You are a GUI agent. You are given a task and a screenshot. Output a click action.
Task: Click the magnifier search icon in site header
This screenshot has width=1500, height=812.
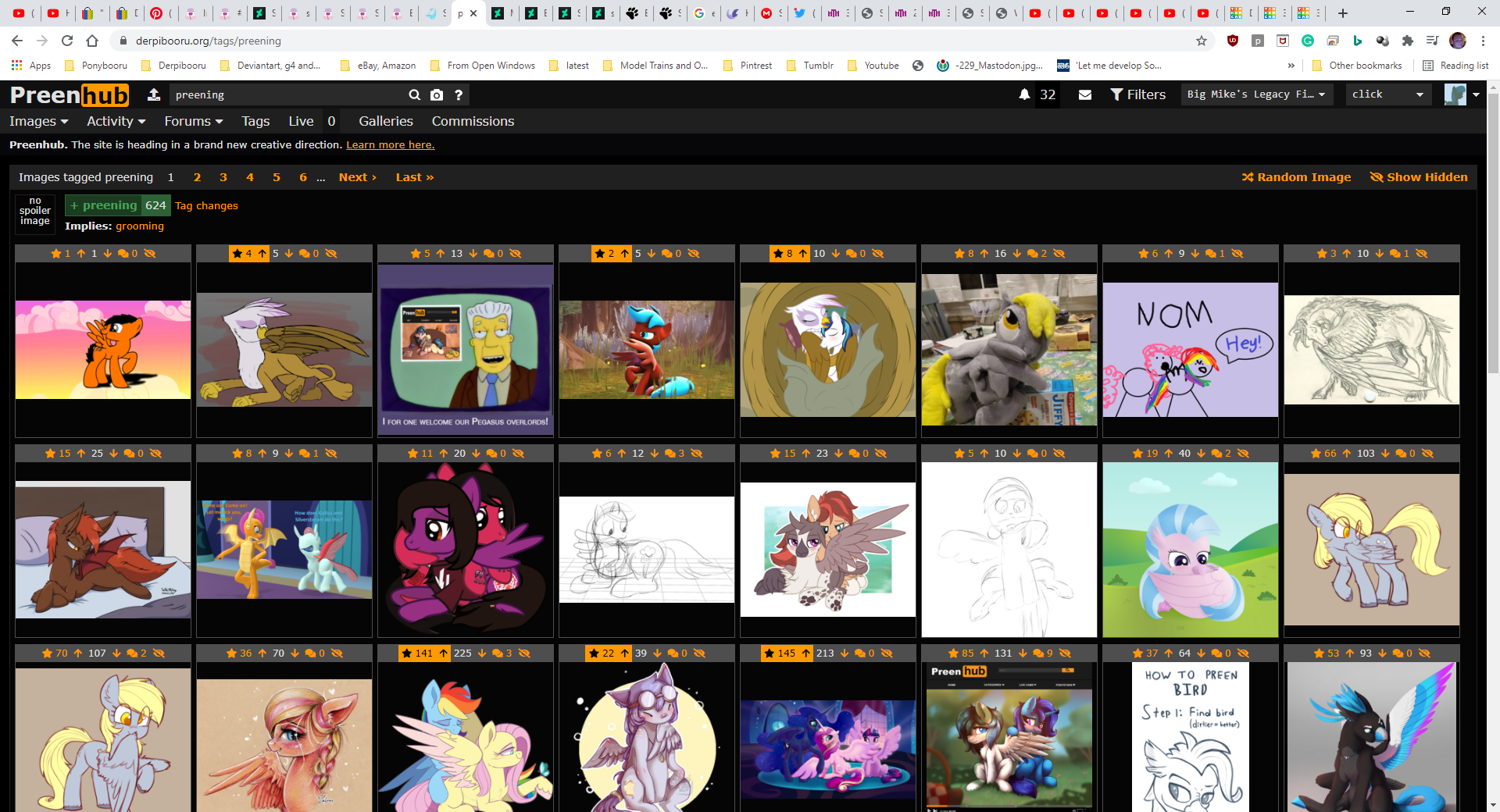tap(414, 94)
